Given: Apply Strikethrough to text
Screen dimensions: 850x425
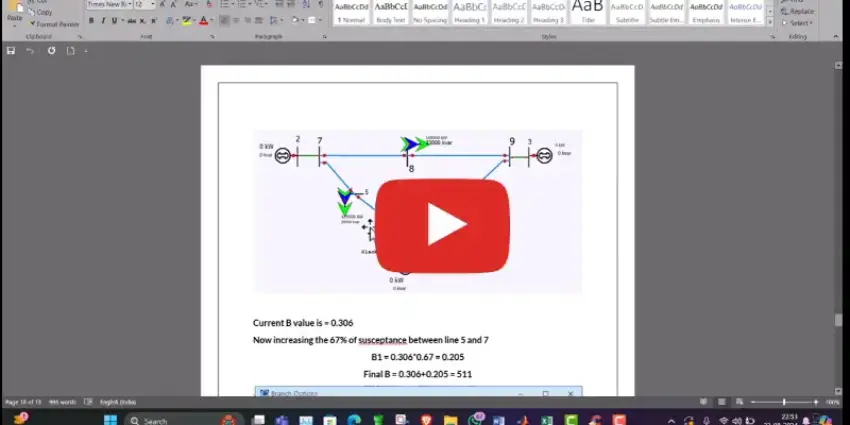Looking at the screenshot, I should click(131, 21).
